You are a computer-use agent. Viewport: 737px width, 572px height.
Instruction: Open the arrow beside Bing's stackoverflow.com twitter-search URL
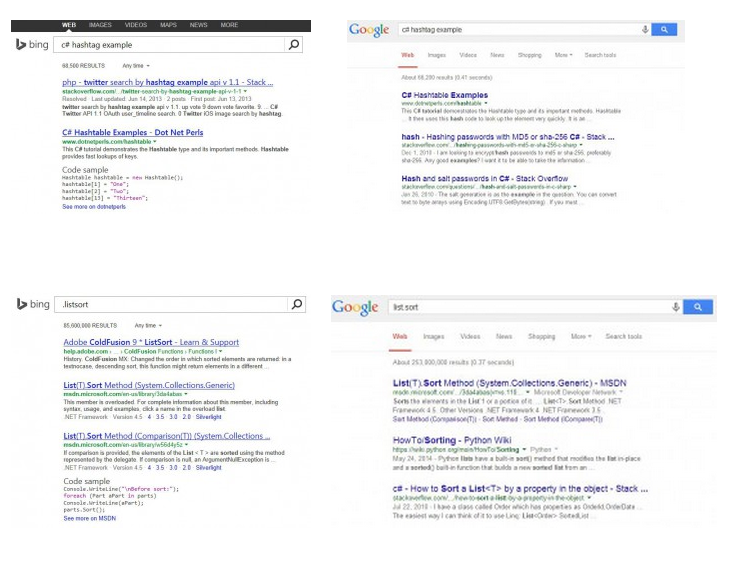pos(245,91)
